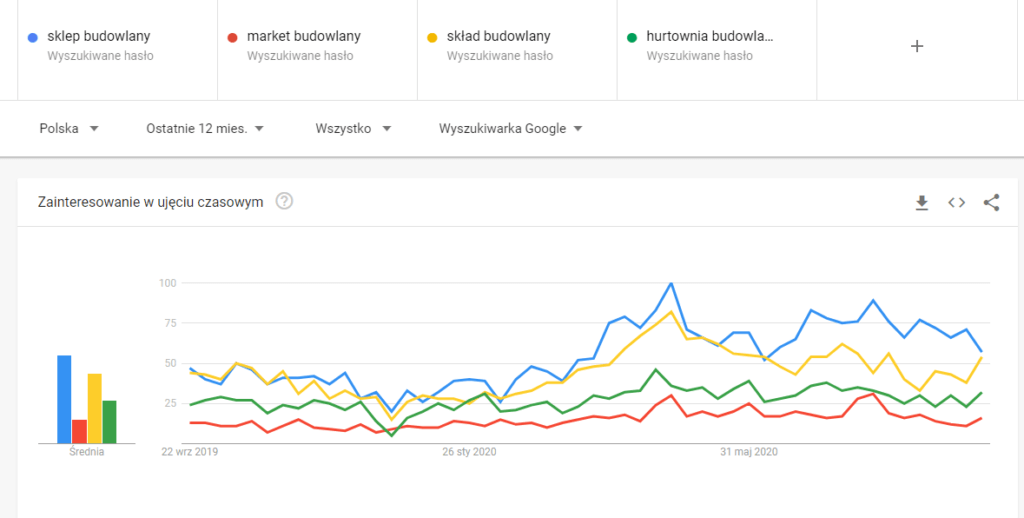Click the embed code icon

957,203
